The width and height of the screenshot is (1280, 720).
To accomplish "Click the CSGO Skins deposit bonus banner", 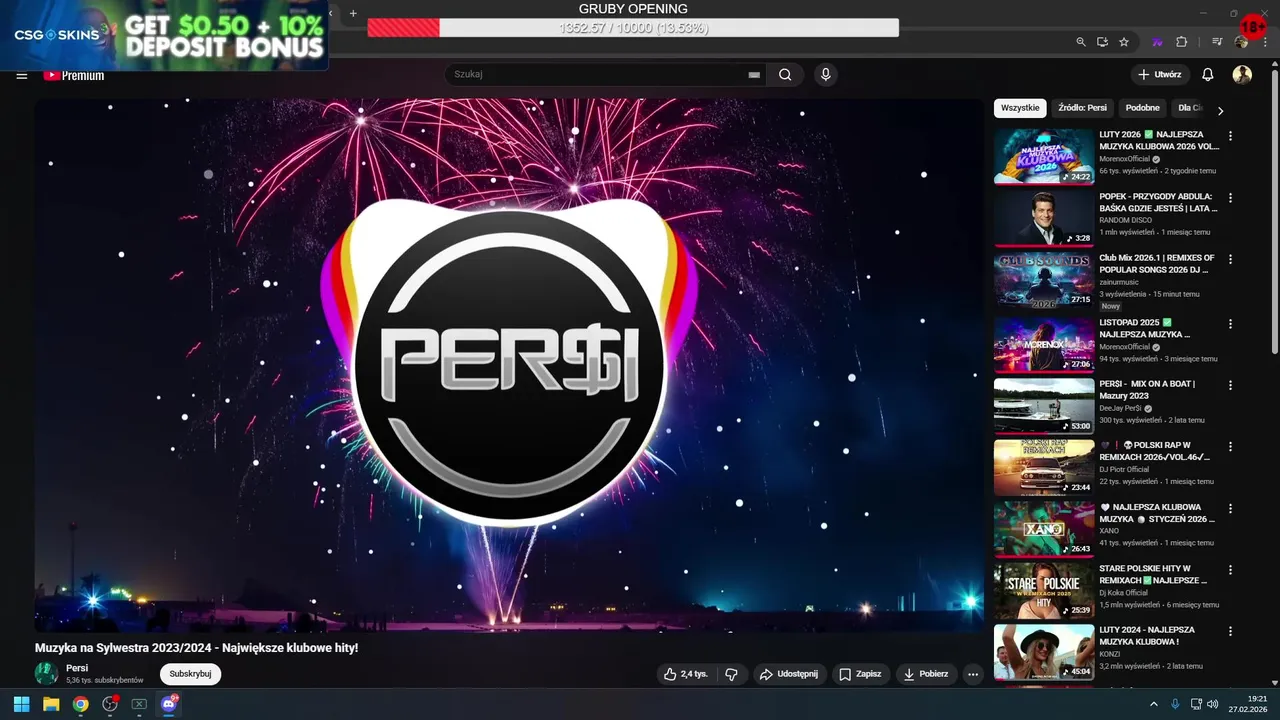I will point(164,35).
